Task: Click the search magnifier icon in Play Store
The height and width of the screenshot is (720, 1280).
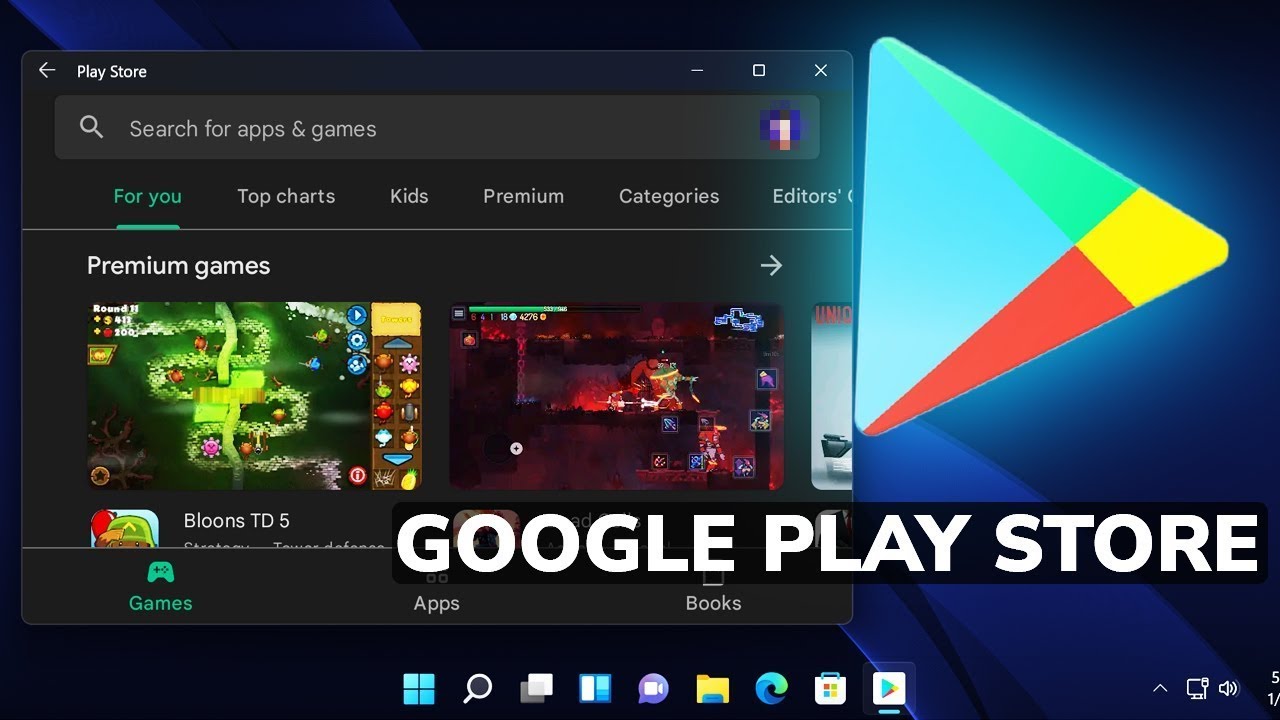Action: click(91, 127)
